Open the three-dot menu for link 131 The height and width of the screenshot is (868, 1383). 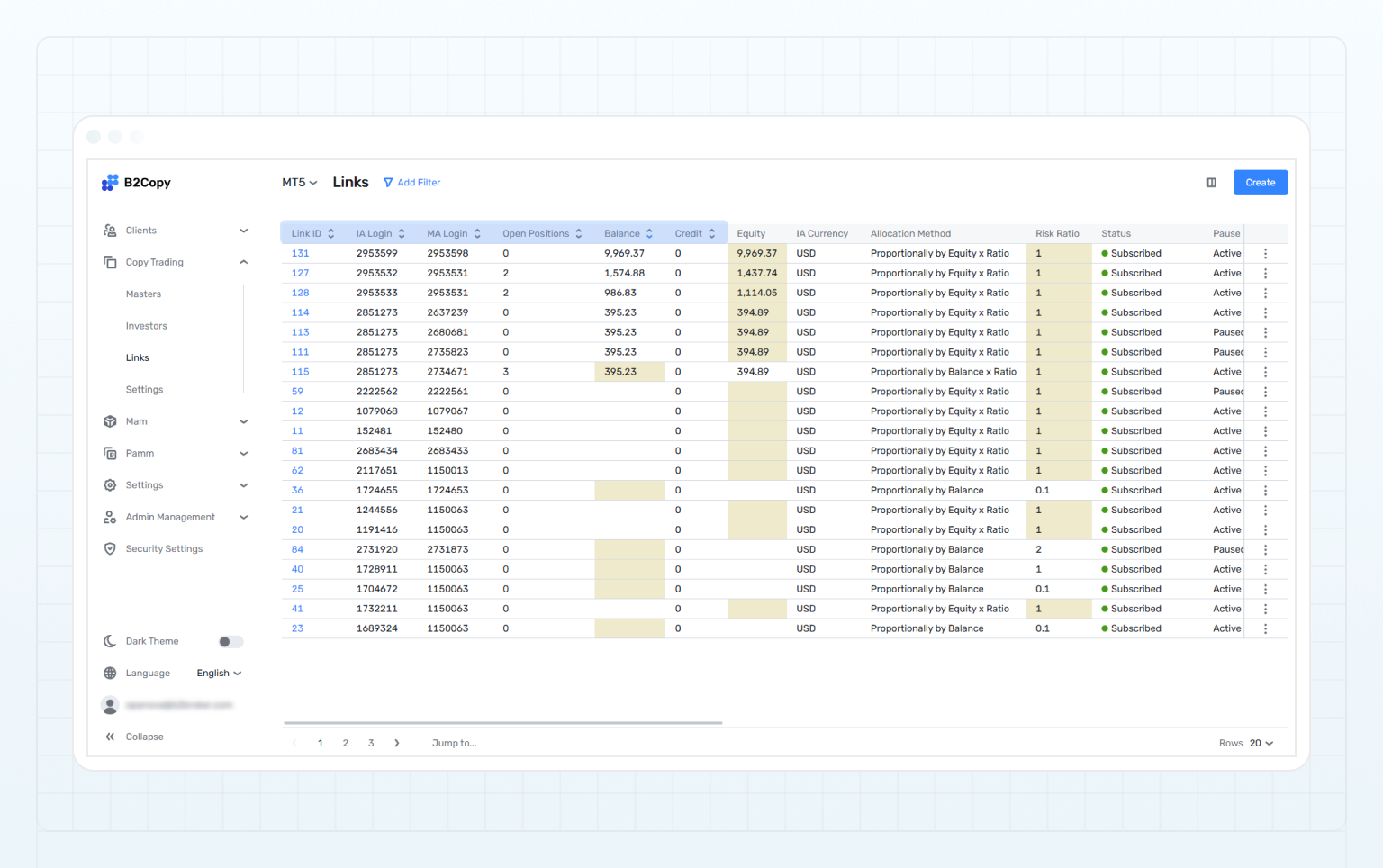click(x=1265, y=254)
